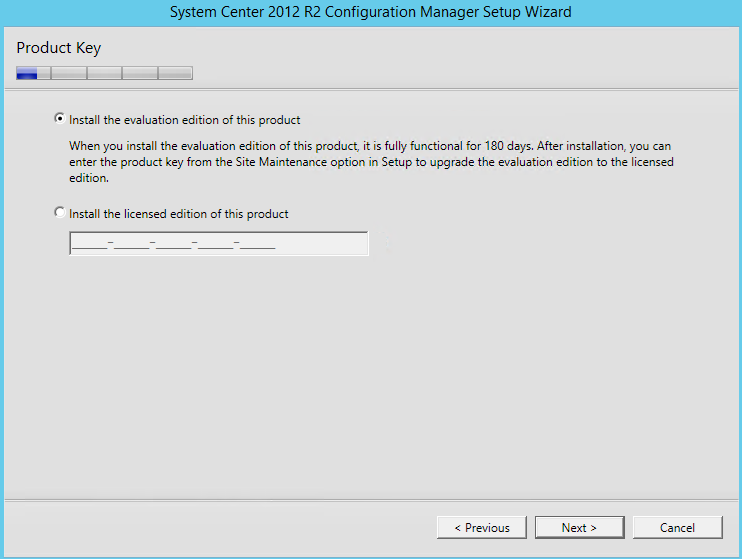Click the first segment of the key mask

coord(90,244)
